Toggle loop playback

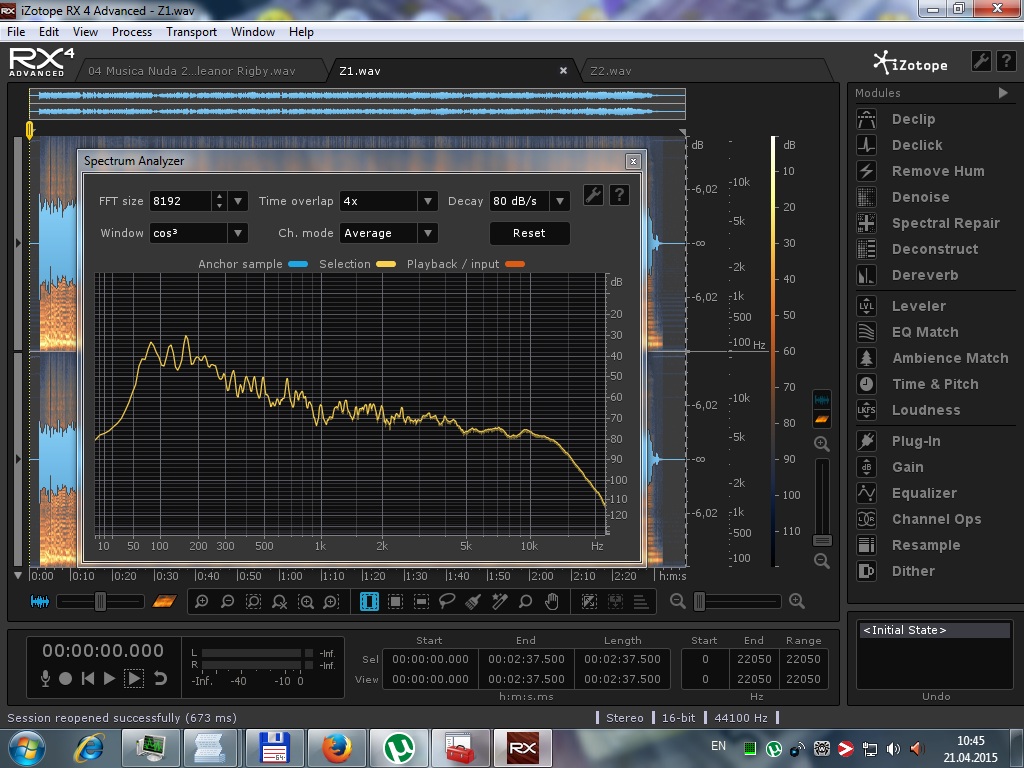tap(160, 679)
